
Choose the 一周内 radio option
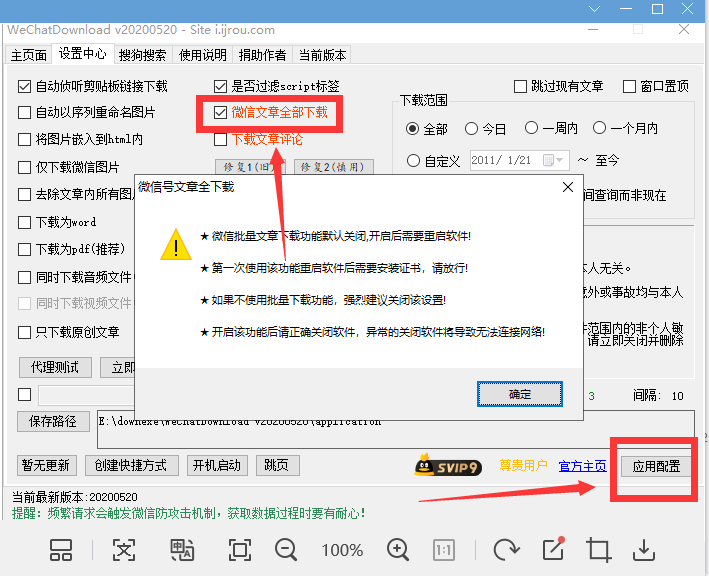click(x=531, y=128)
